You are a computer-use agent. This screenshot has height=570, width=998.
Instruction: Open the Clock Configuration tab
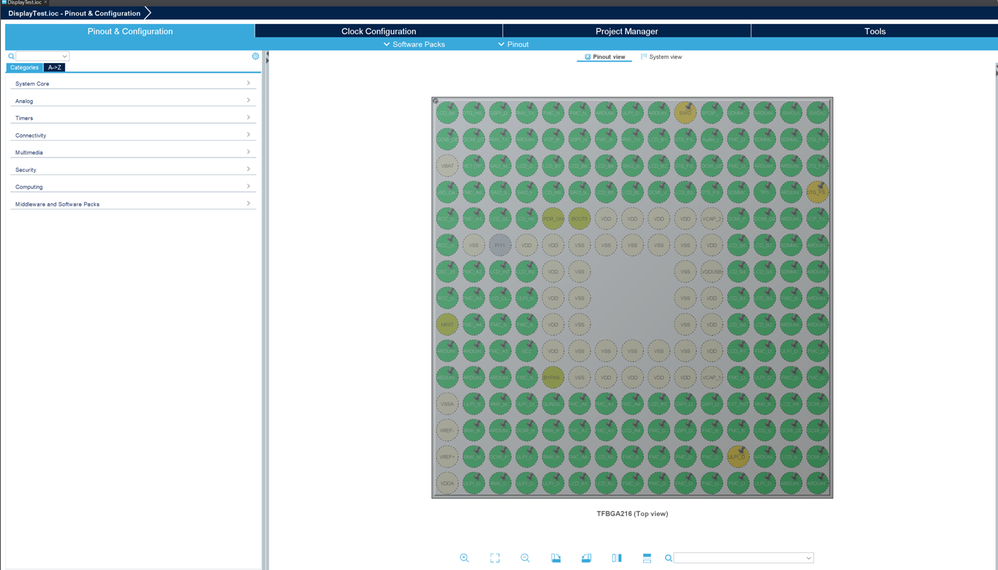point(378,31)
